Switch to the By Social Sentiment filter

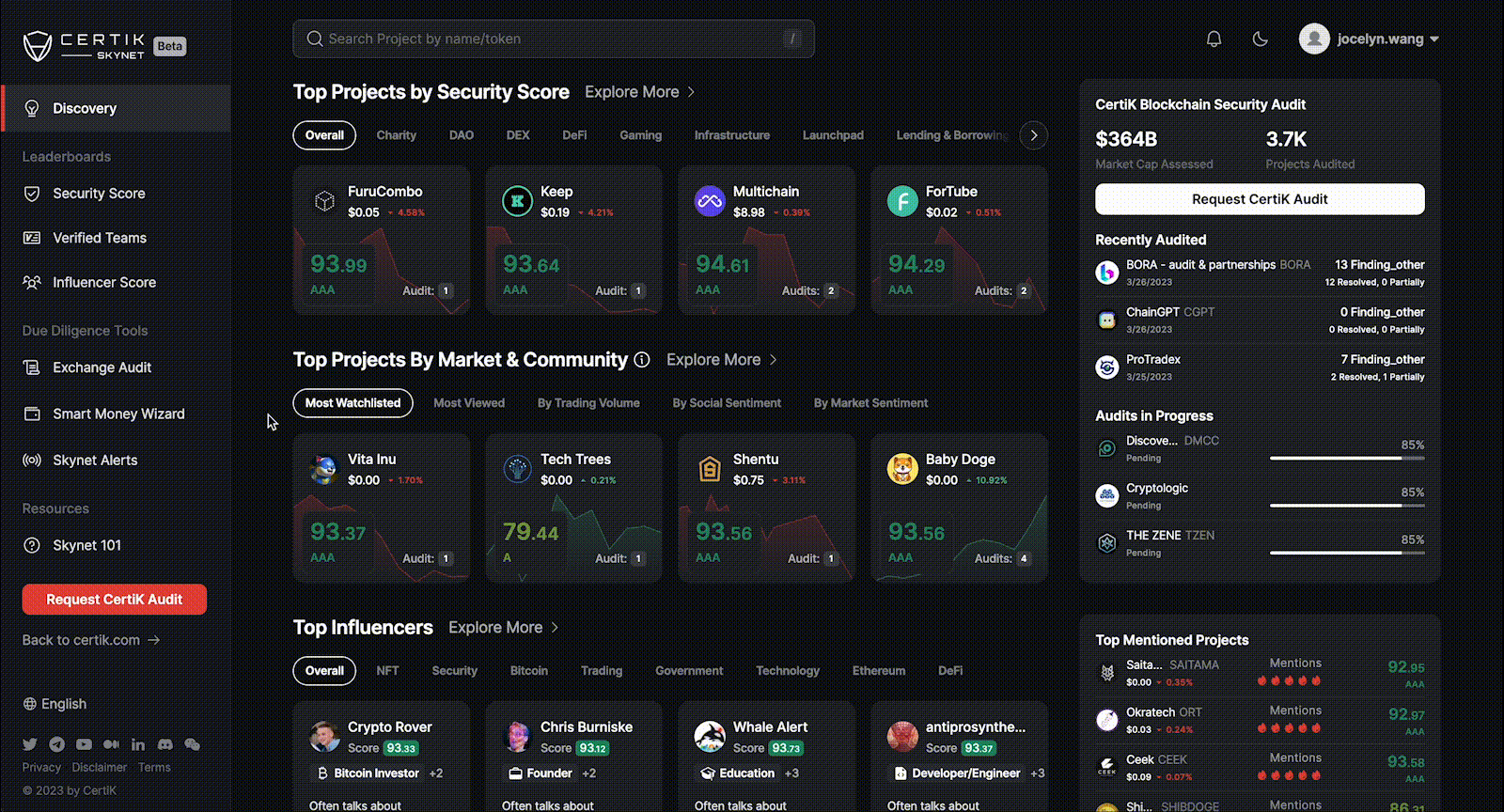click(x=727, y=403)
